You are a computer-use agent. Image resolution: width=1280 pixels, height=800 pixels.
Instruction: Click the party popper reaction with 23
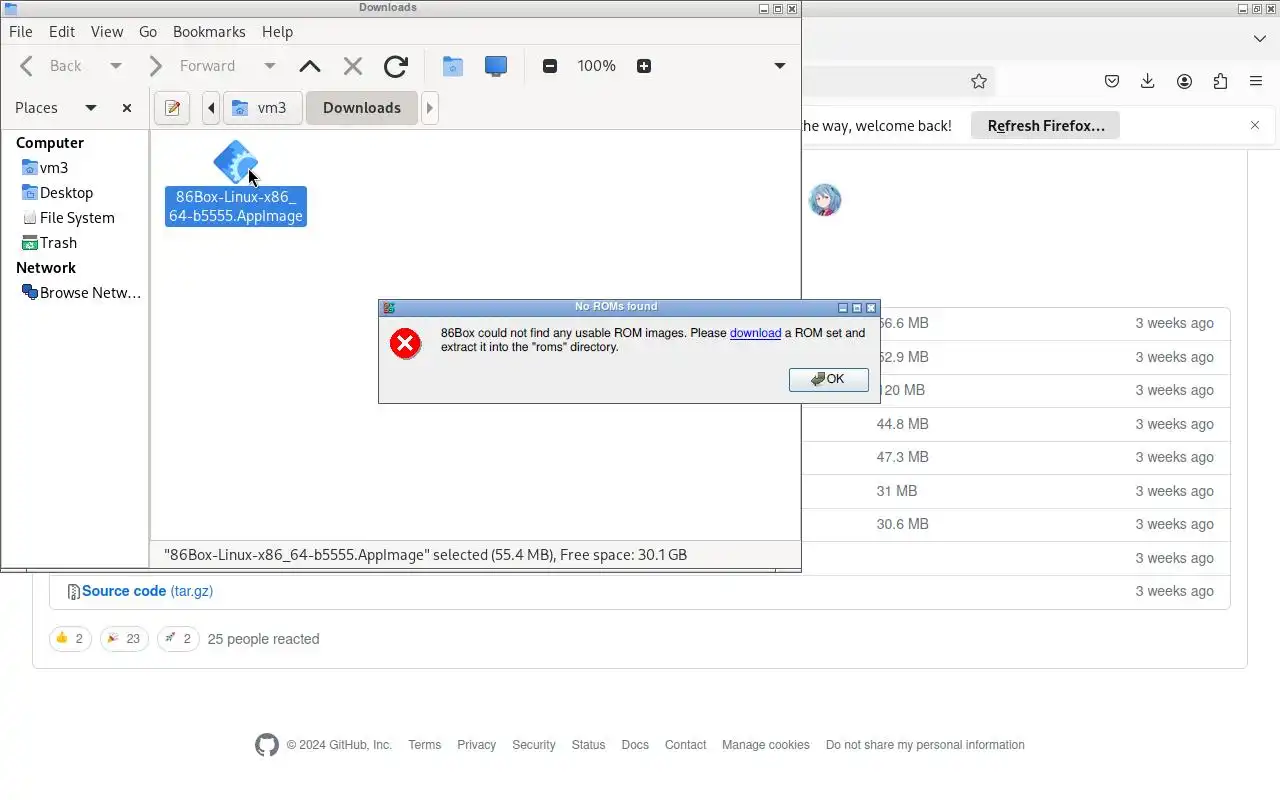124,639
